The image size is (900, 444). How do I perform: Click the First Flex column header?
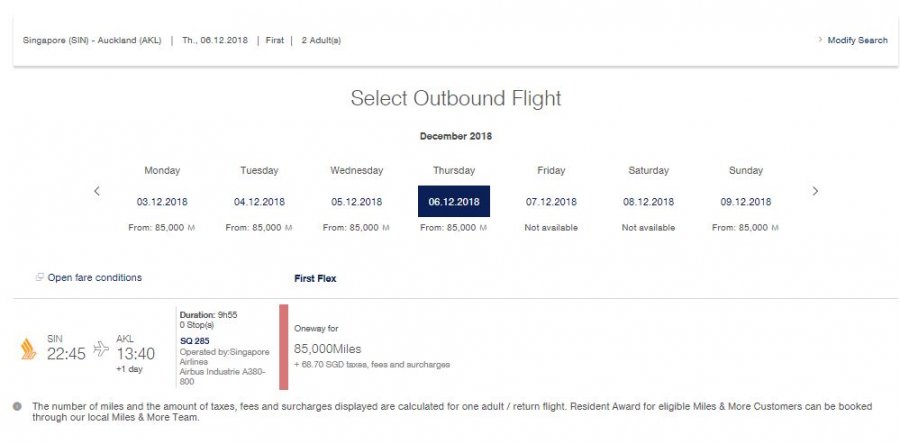click(x=315, y=278)
